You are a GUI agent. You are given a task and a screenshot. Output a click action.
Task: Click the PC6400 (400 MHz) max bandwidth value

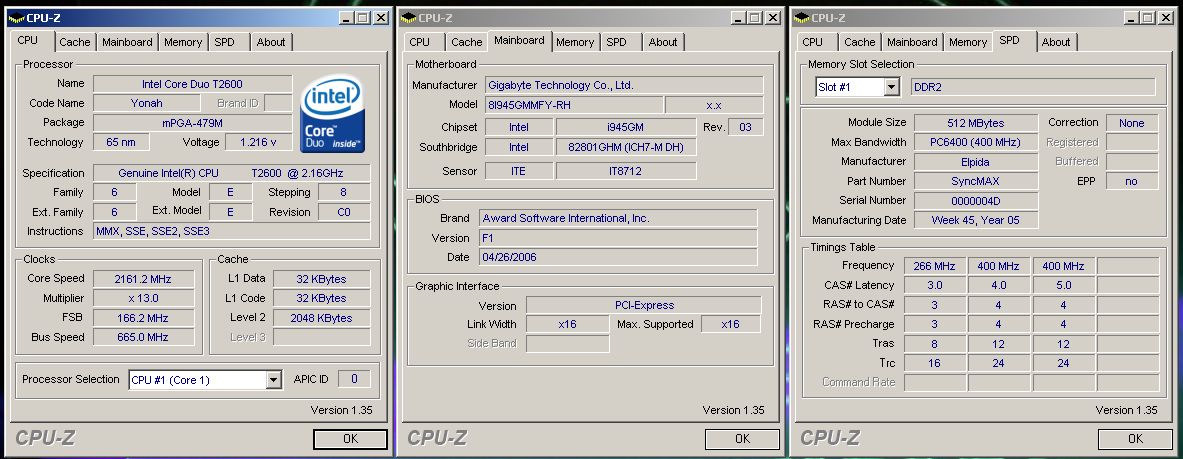(976, 142)
